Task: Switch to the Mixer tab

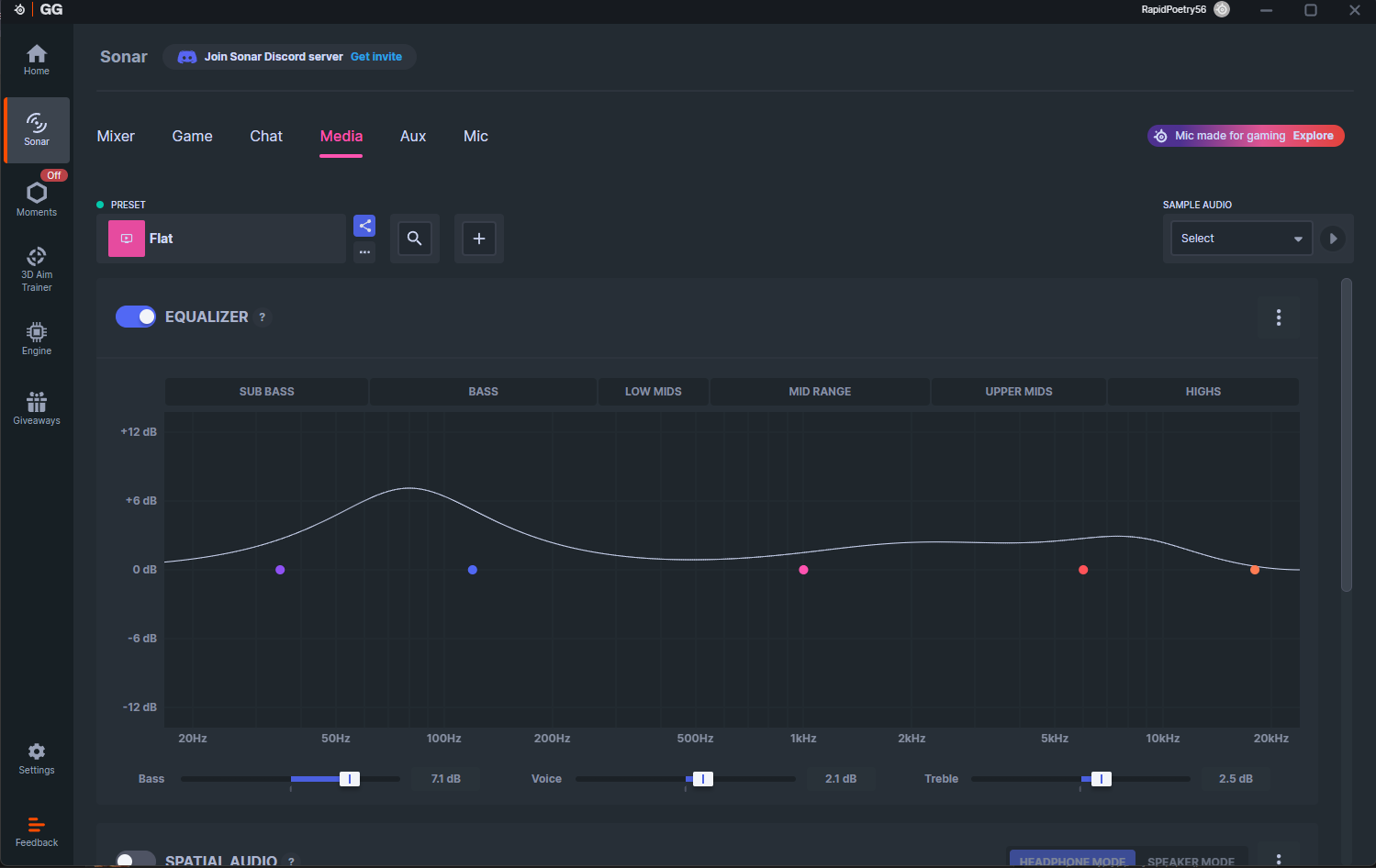Action: point(116,136)
